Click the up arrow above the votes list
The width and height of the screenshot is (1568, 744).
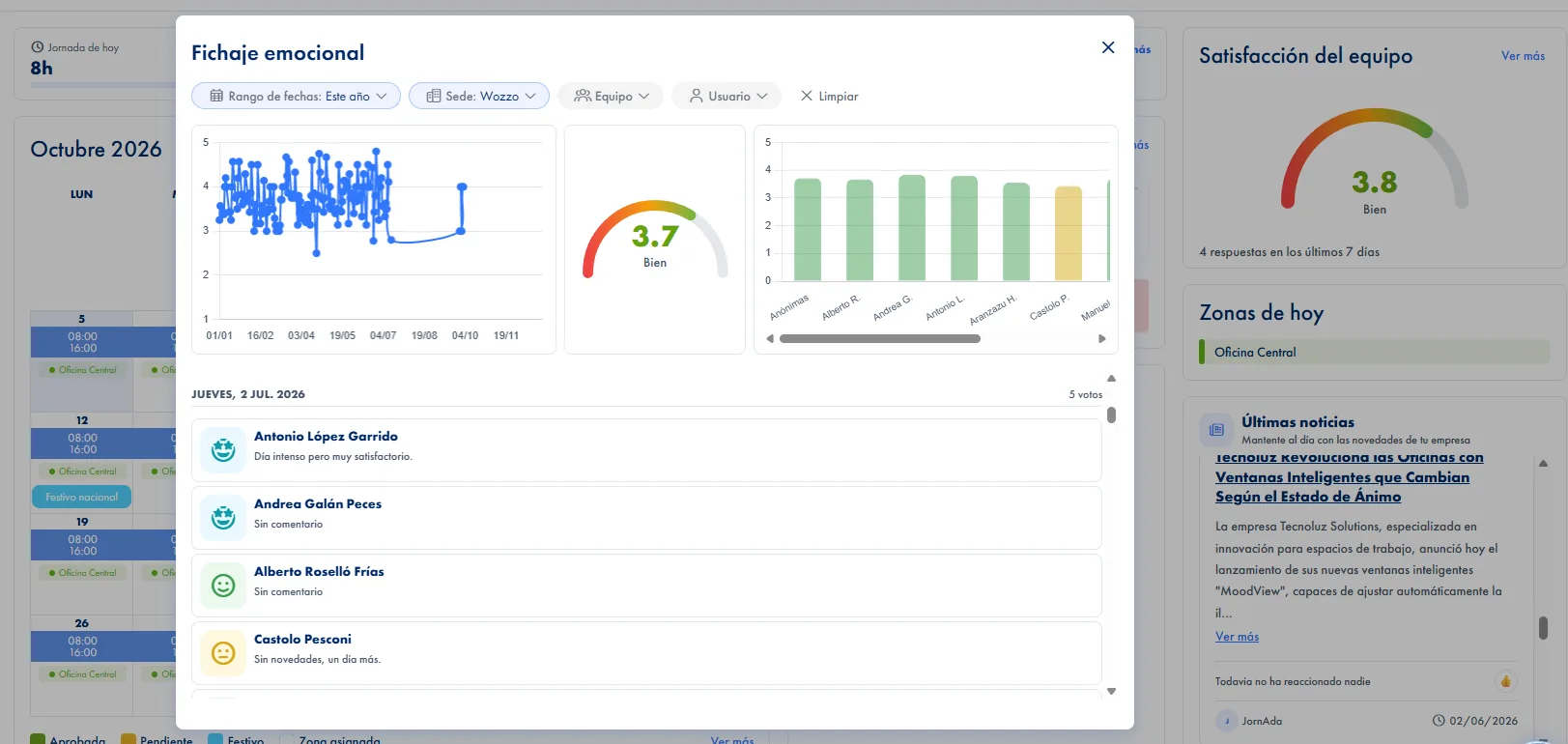1111,378
